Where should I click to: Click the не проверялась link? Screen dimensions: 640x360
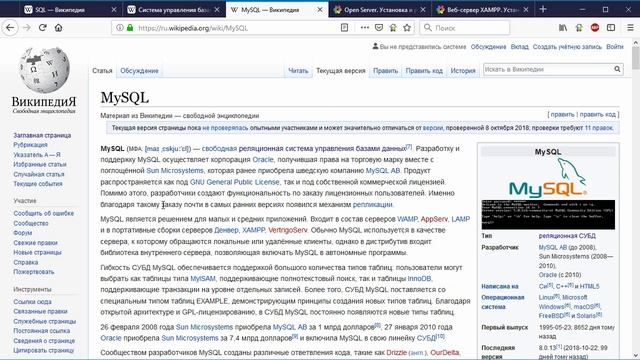click(x=225, y=128)
